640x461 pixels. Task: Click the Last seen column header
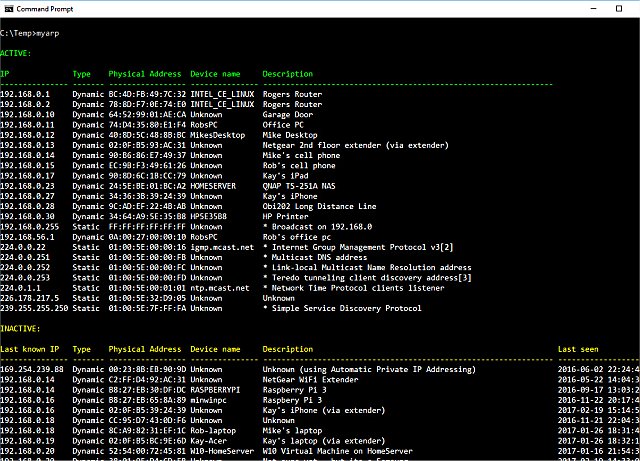579,350
